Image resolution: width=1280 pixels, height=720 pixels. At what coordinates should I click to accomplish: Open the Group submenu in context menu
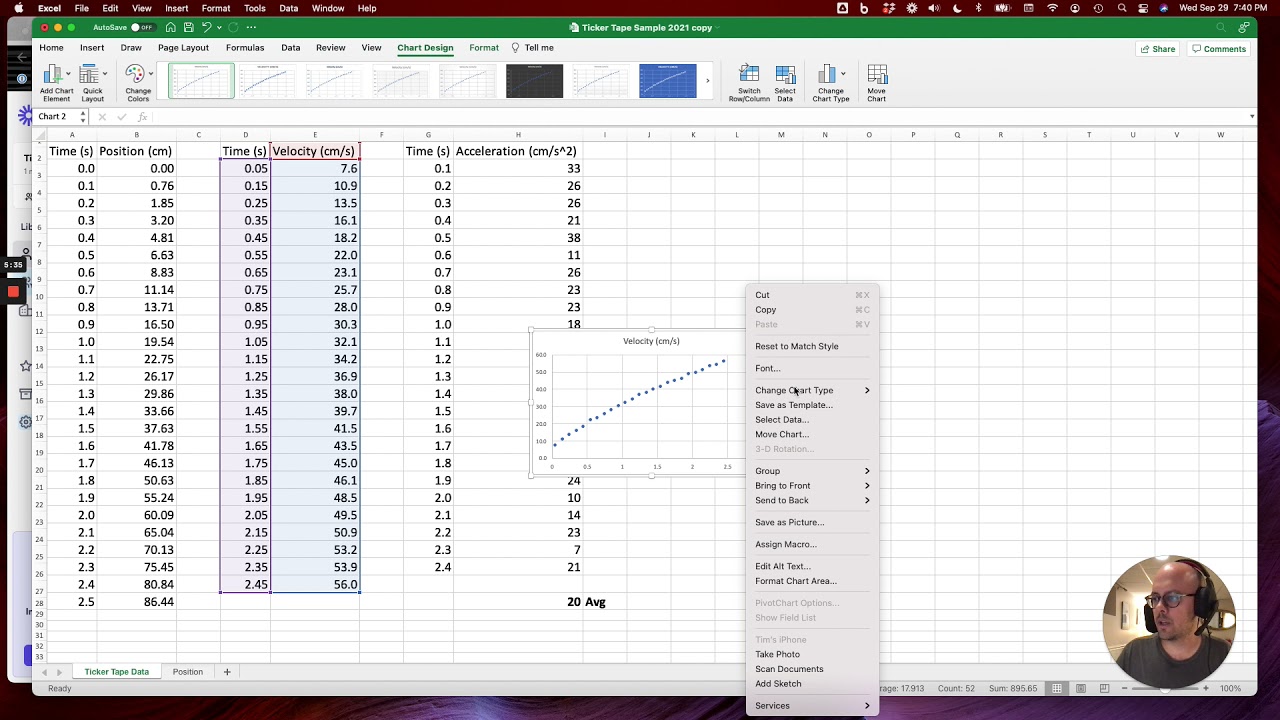tap(812, 471)
